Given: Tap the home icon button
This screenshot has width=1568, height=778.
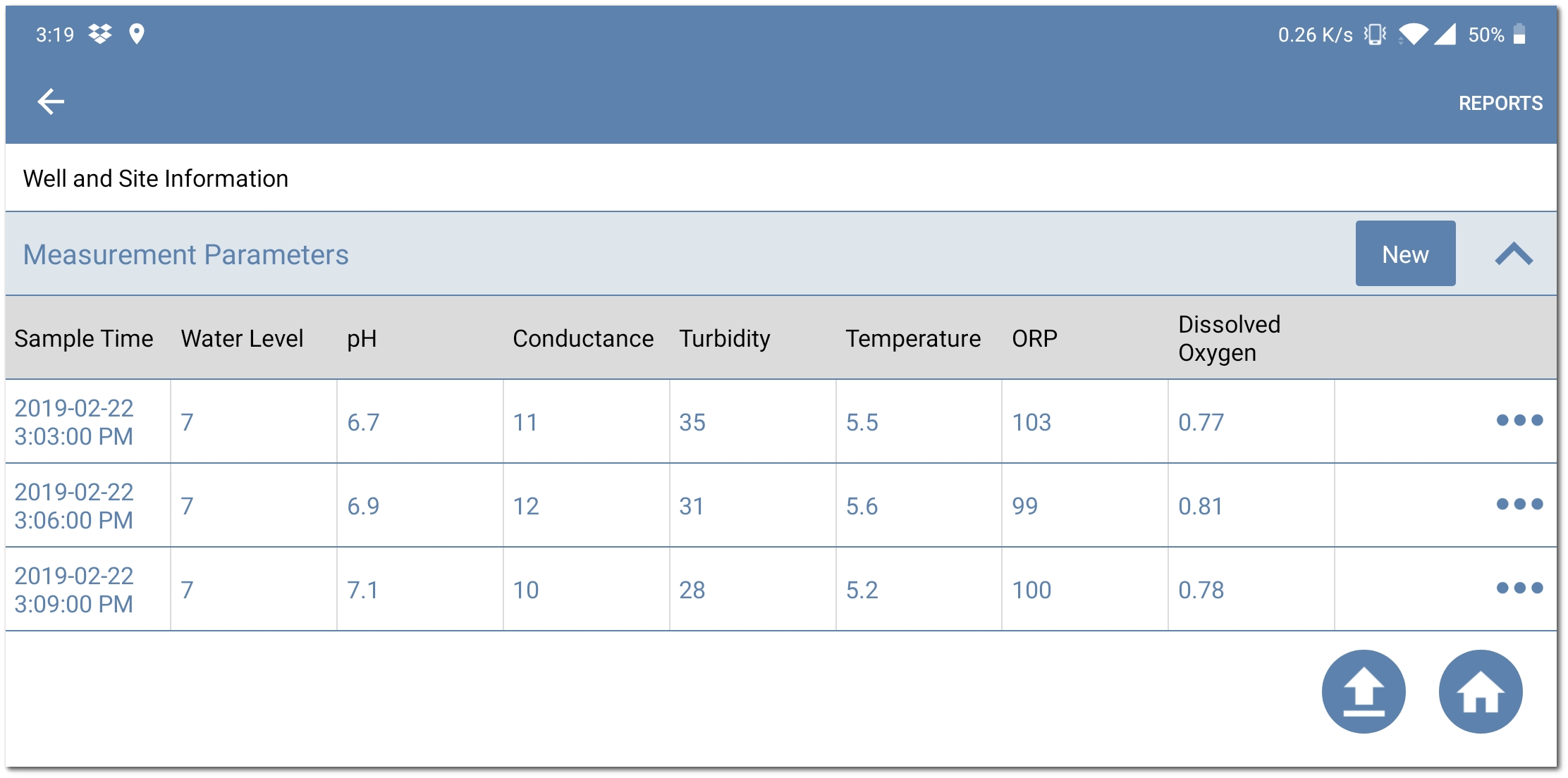Looking at the screenshot, I should (x=1481, y=691).
